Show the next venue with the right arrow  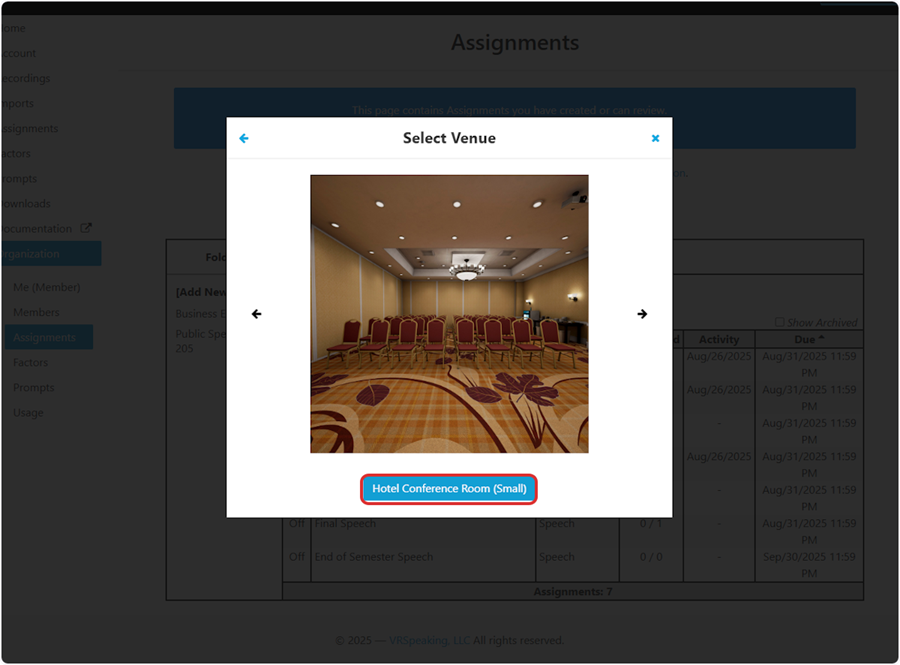642,314
